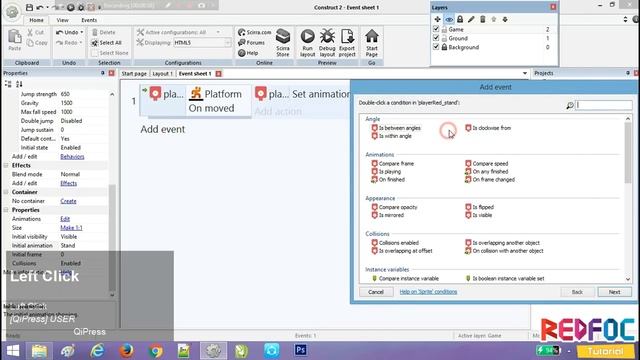Click the Help icon in Online group

tap(242, 53)
